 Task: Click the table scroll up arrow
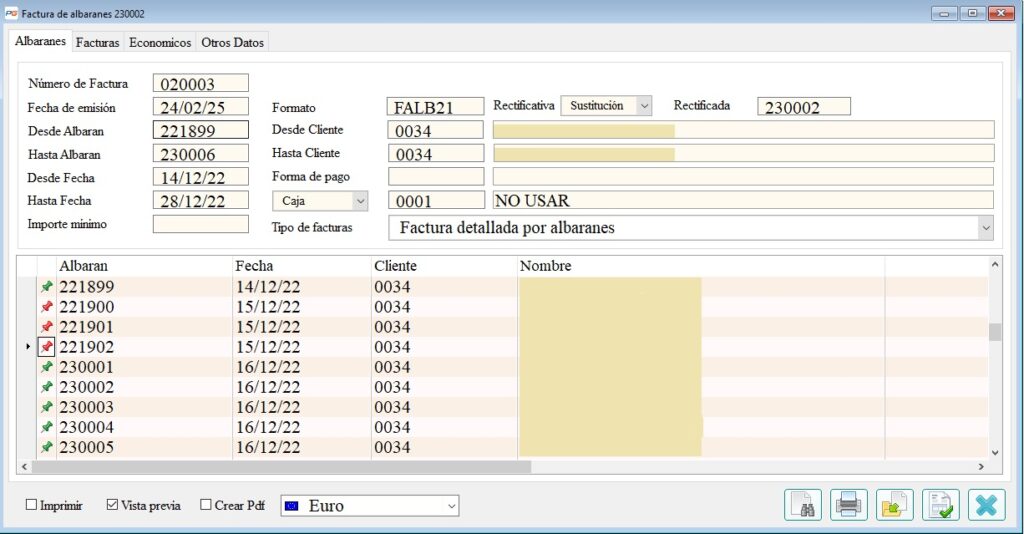(995, 264)
